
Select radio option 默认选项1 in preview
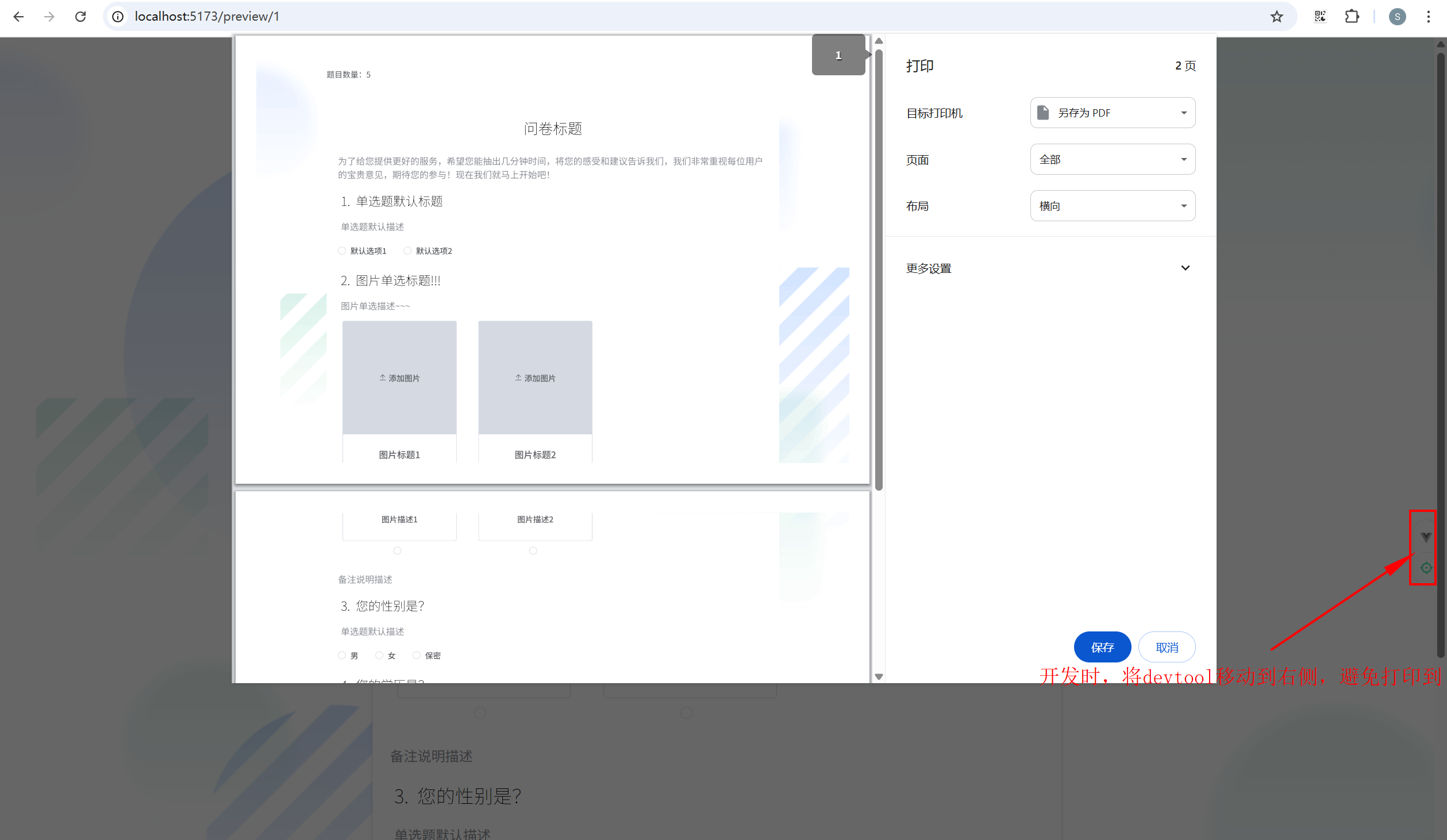point(342,251)
